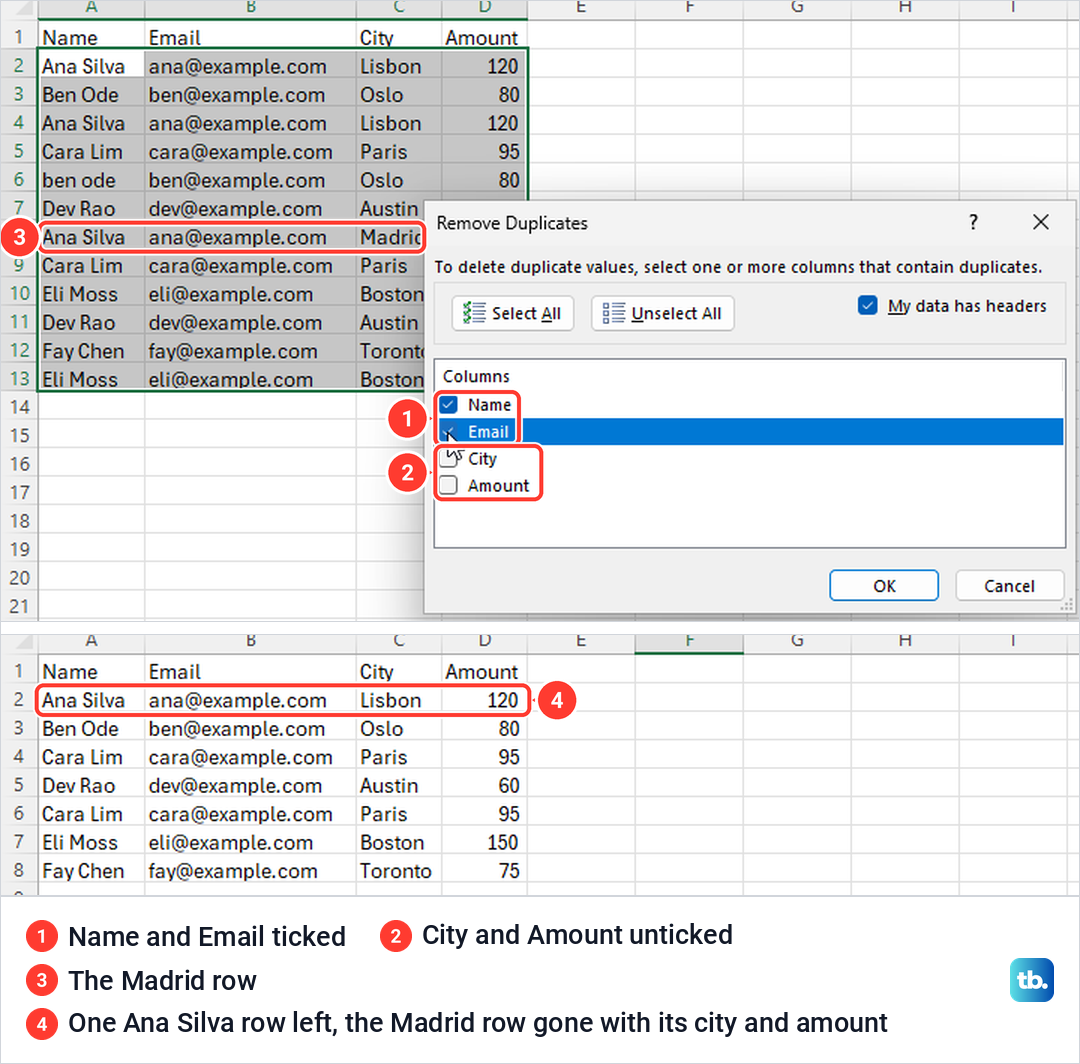
Task: Click 'fay@example.com' in lower spreadsheet row 8
Action: 251,871
